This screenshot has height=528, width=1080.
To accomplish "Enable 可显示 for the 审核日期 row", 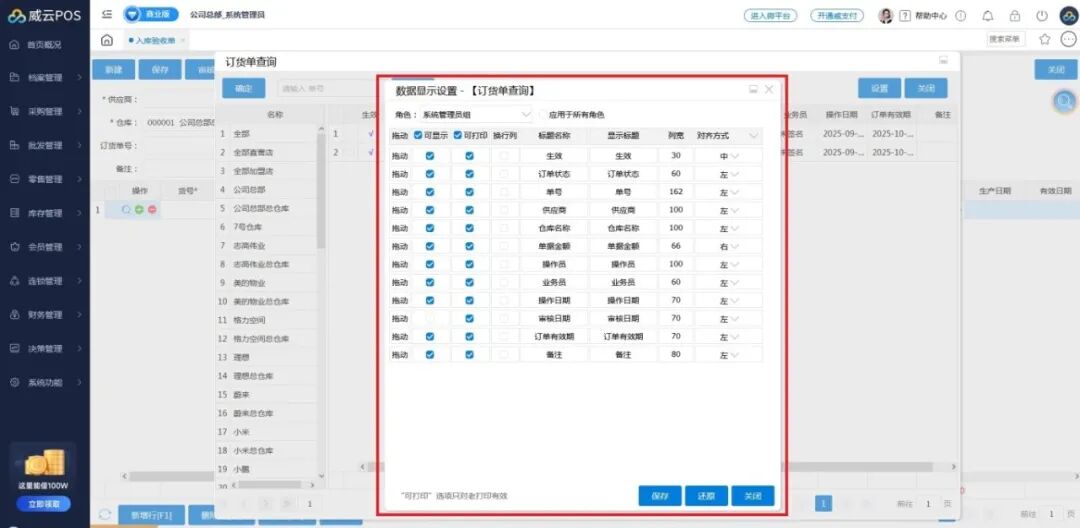I will pyautogui.click(x=430, y=318).
